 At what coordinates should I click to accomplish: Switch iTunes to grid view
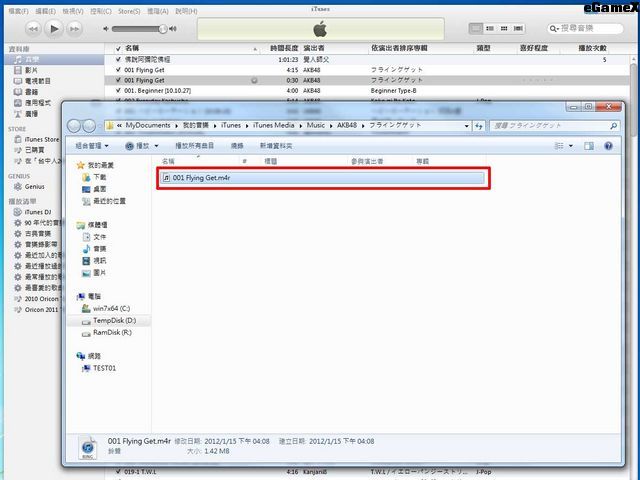pyautogui.click(x=504, y=28)
